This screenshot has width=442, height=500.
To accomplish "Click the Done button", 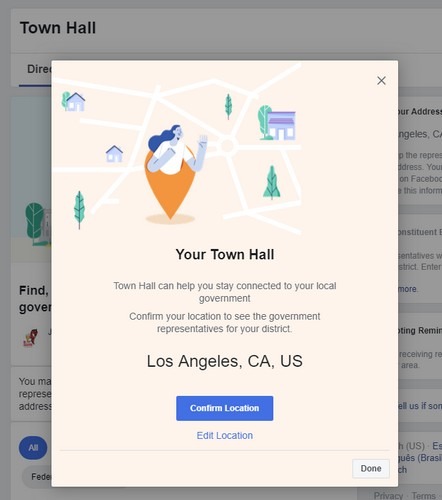I will pos(371,468).
